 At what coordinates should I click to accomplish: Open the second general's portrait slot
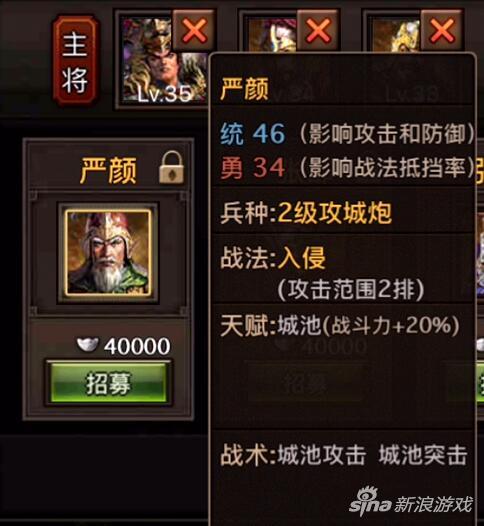point(272,35)
